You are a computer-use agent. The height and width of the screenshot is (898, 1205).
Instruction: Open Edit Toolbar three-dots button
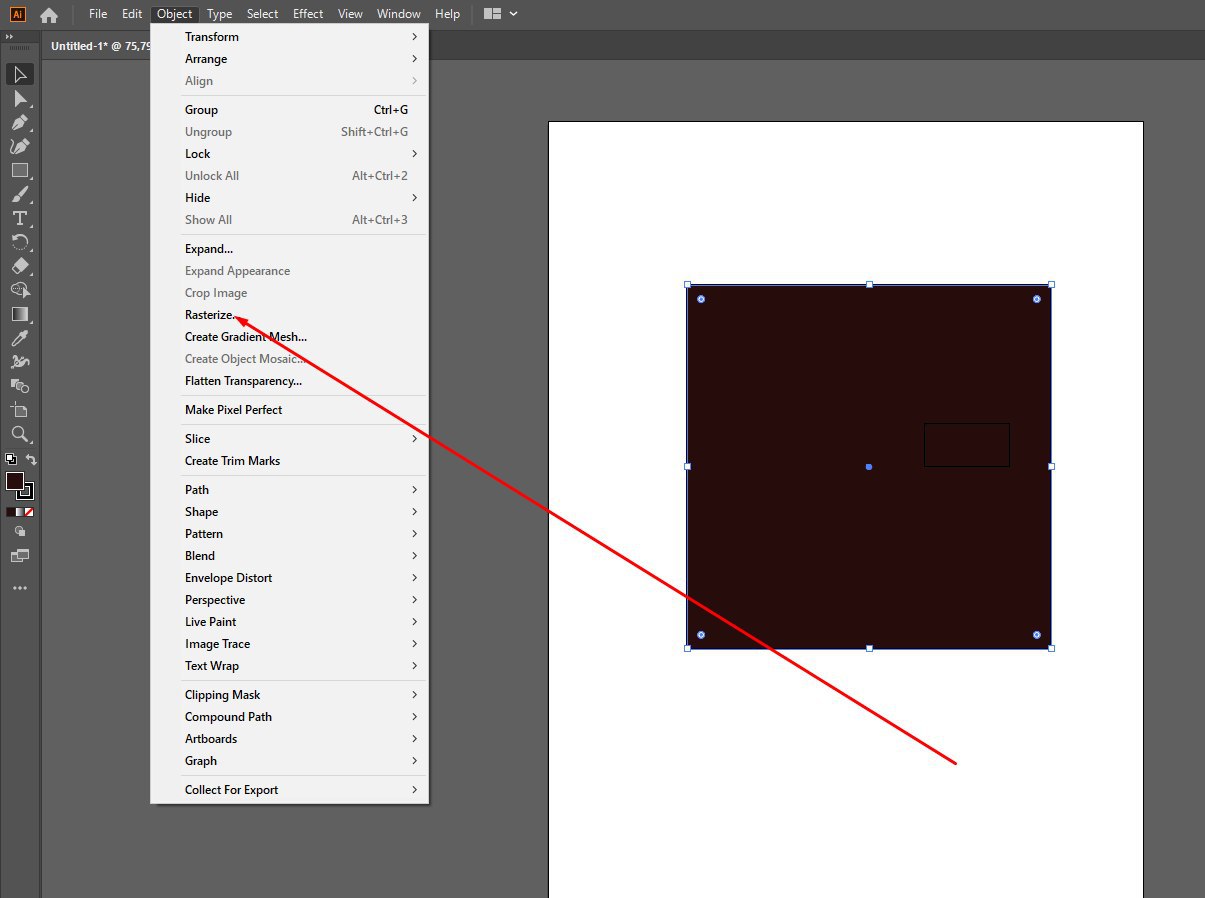click(x=20, y=588)
